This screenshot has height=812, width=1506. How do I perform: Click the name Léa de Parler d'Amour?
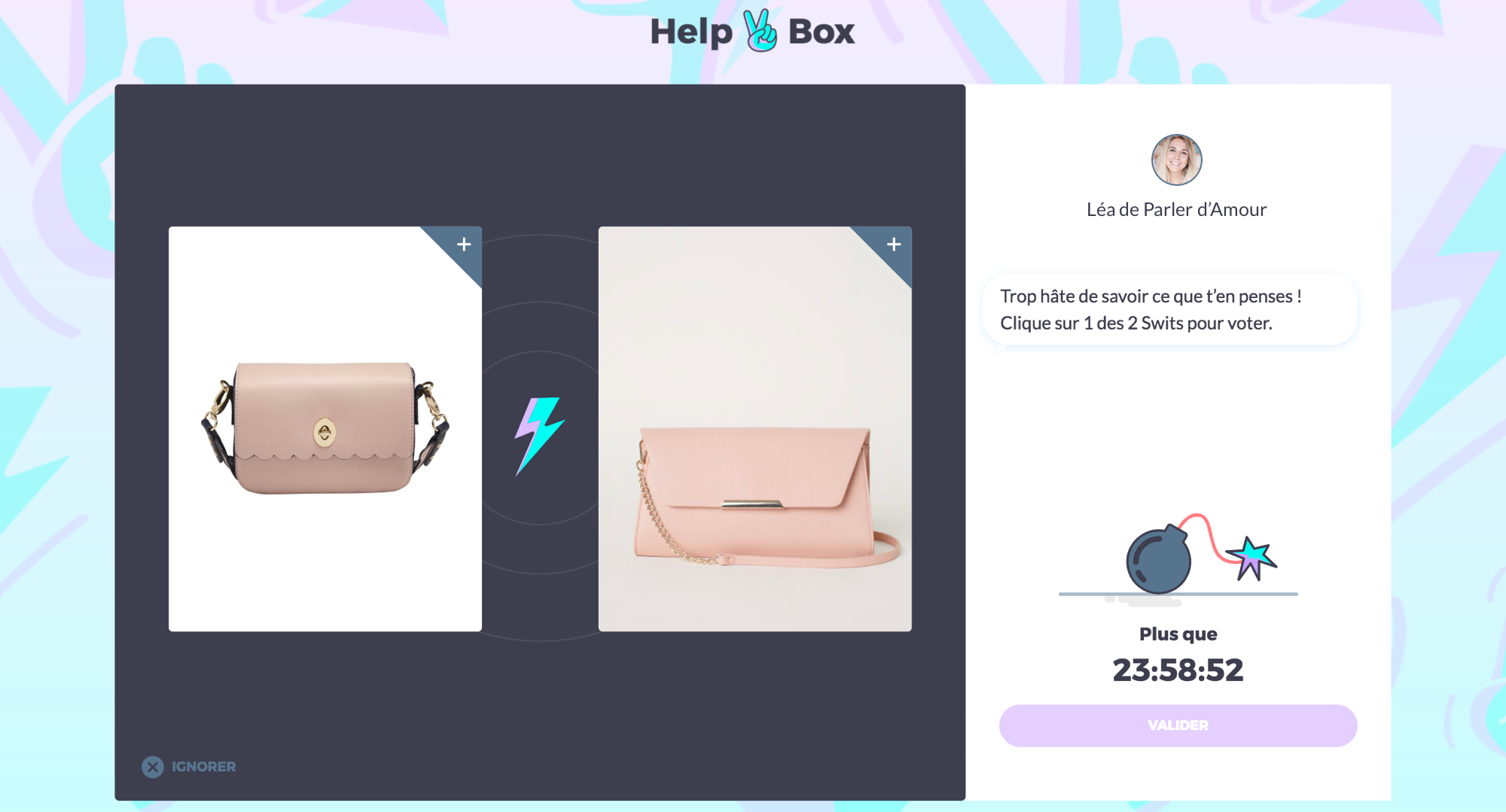click(x=1176, y=209)
